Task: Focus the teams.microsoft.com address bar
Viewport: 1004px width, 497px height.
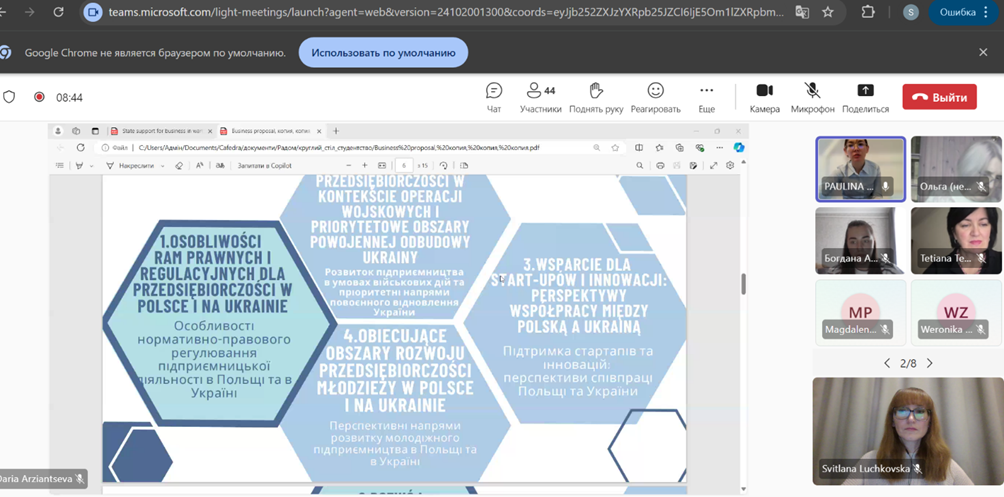Action: pos(446,12)
